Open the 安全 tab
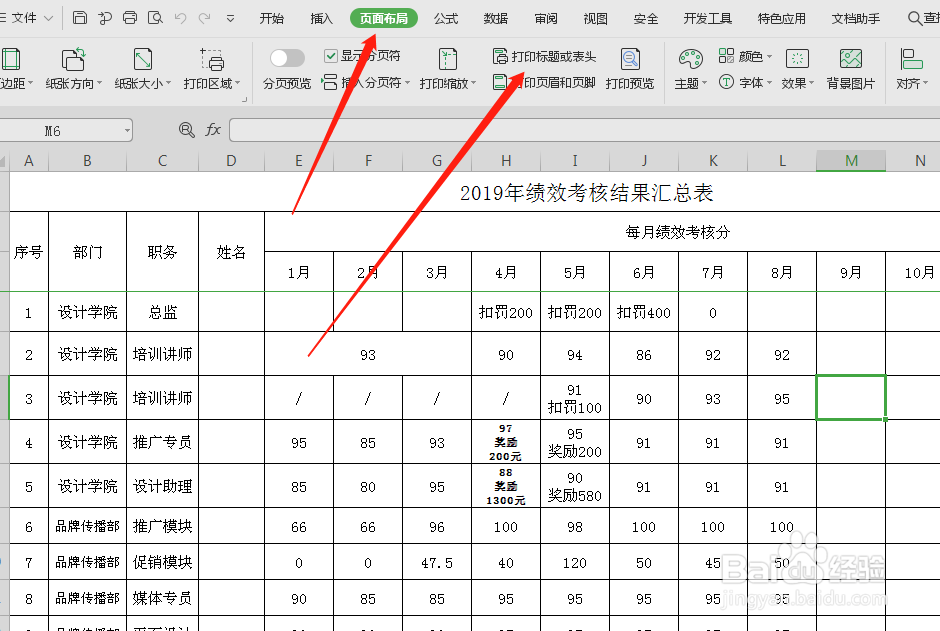 [x=646, y=19]
